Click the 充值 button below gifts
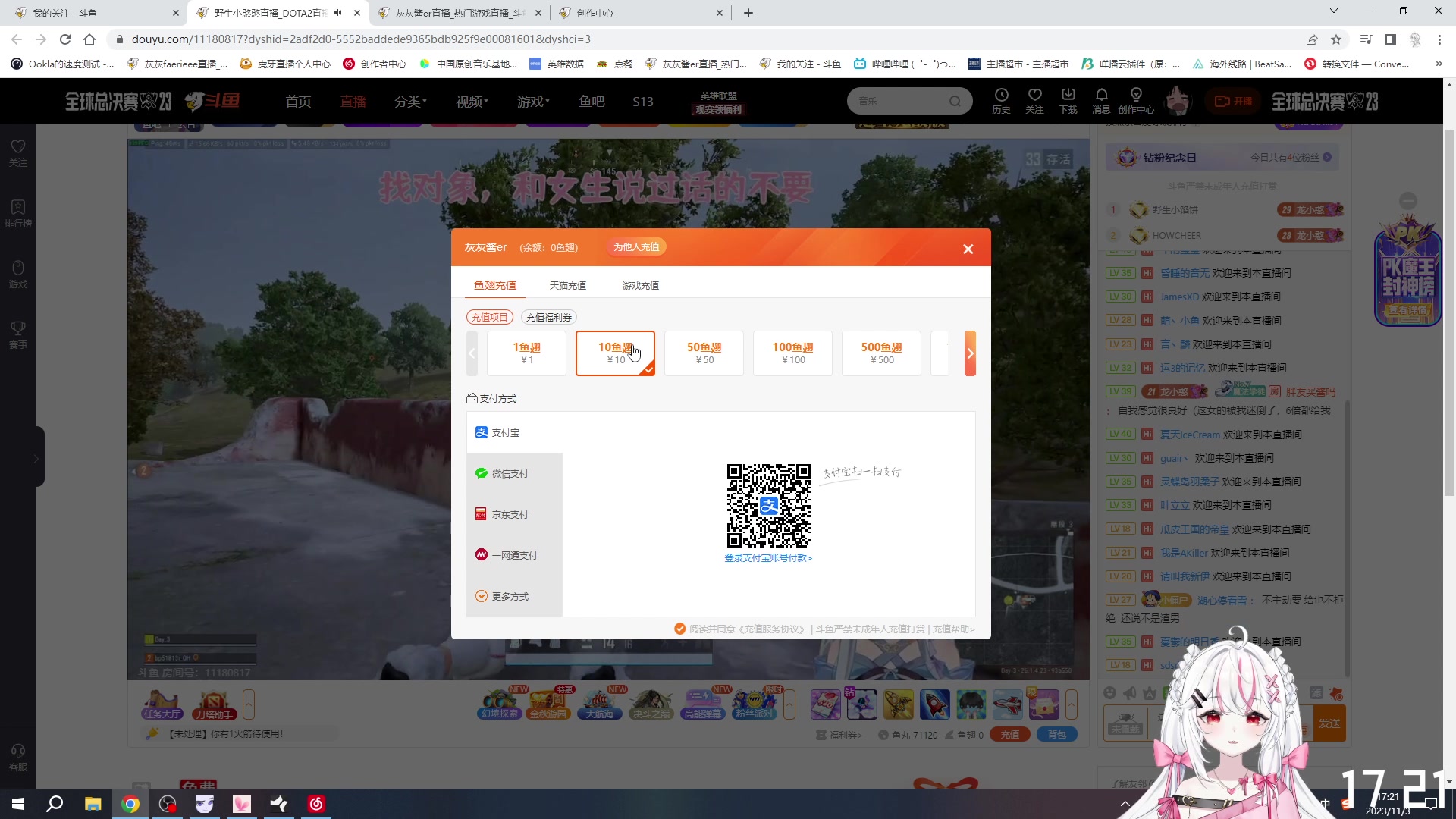 [x=1009, y=734]
